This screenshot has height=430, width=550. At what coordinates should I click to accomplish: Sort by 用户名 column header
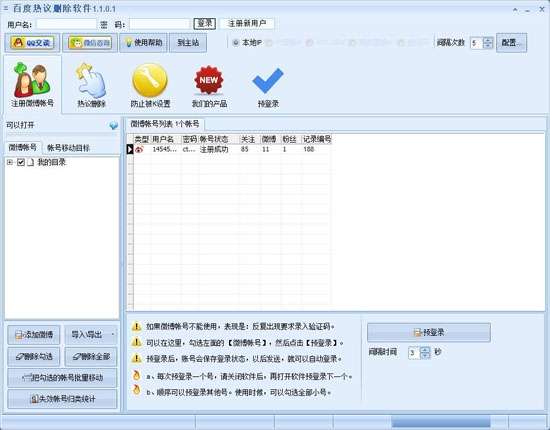click(x=166, y=139)
